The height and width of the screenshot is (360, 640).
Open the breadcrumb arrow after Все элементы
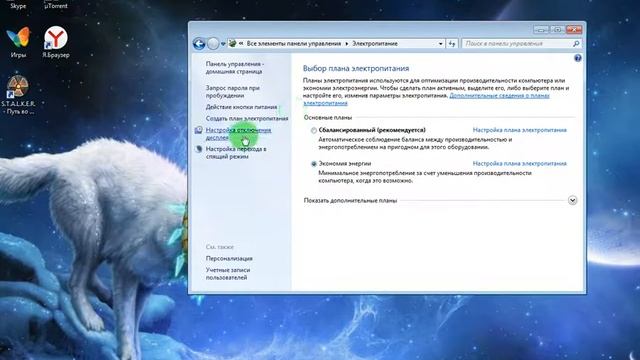tap(347, 44)
